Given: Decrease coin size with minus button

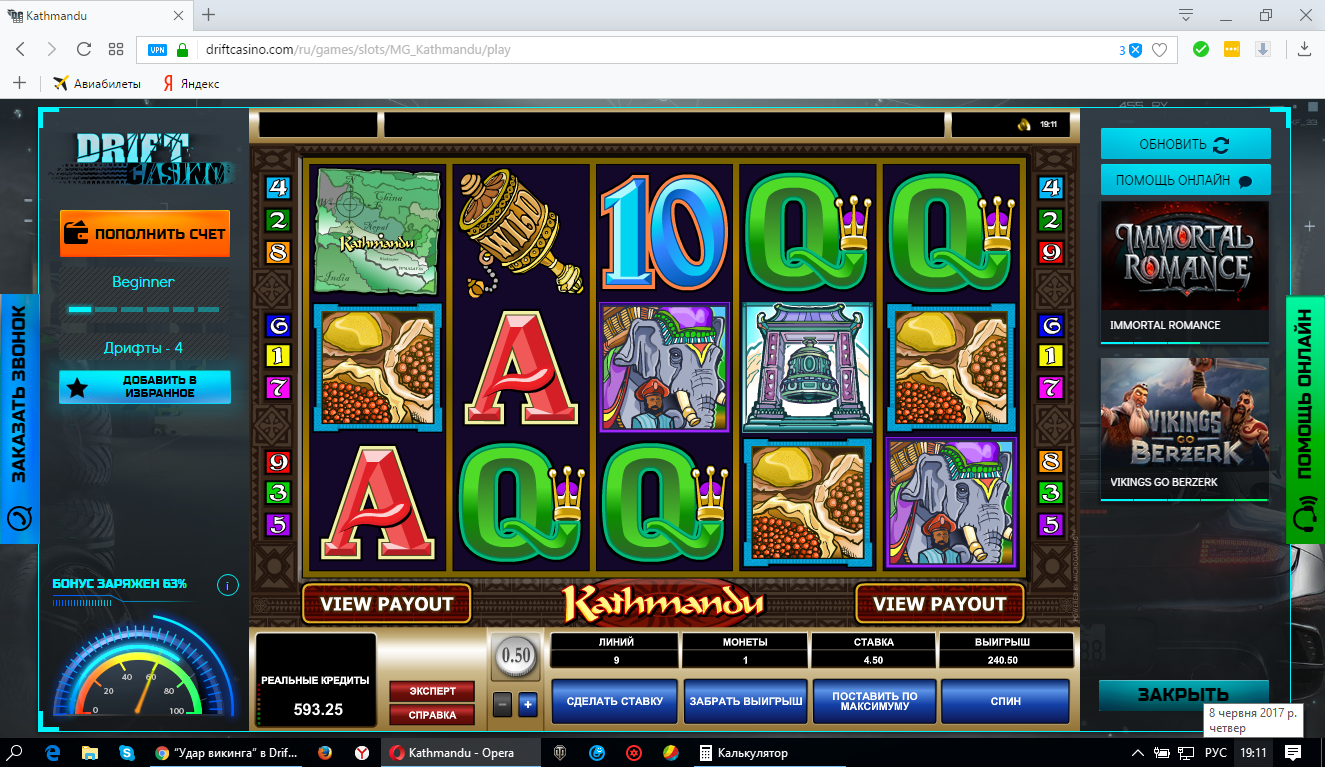Looking at the screenshot, I should click(x=502, y=705).
